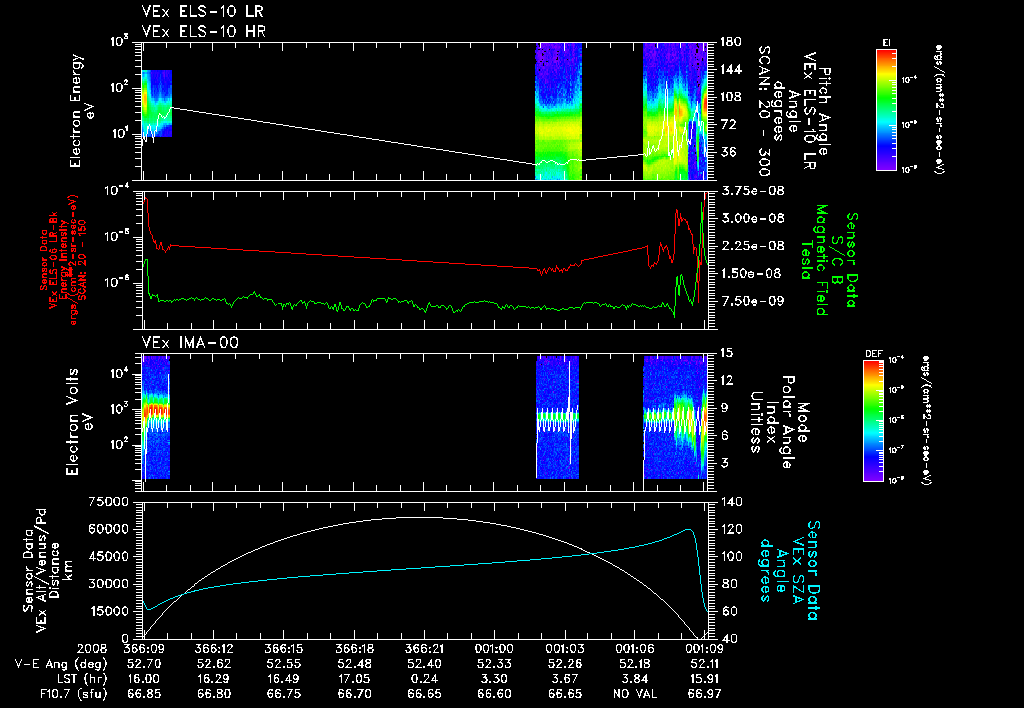The width and height of the screenshot is (1024, 708).
Task: Click the time tick label '001:09'
Action: 705,649
